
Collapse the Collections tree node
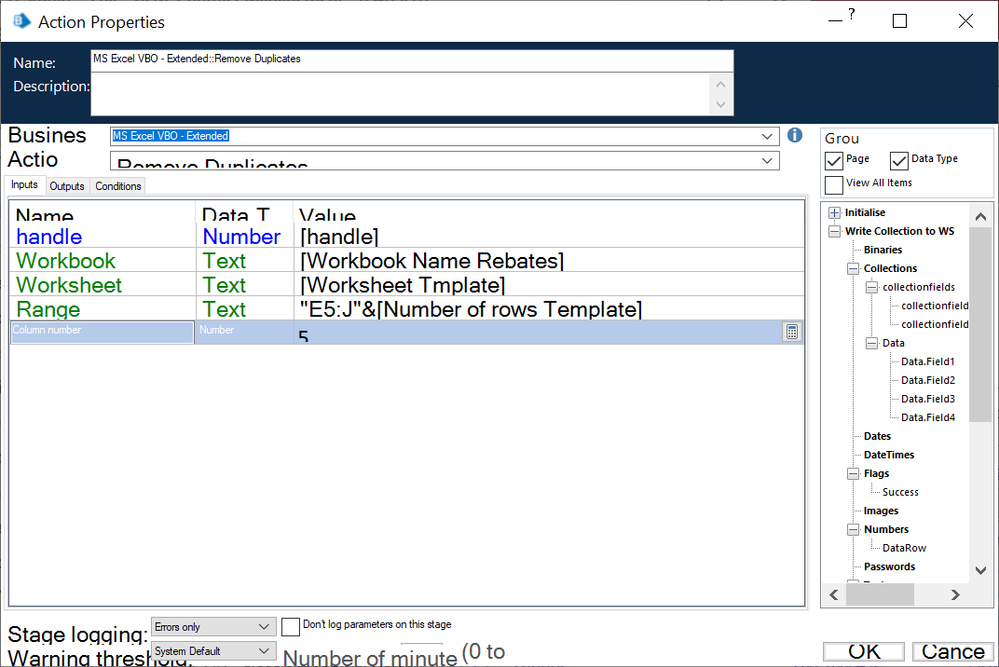(853, 269)
